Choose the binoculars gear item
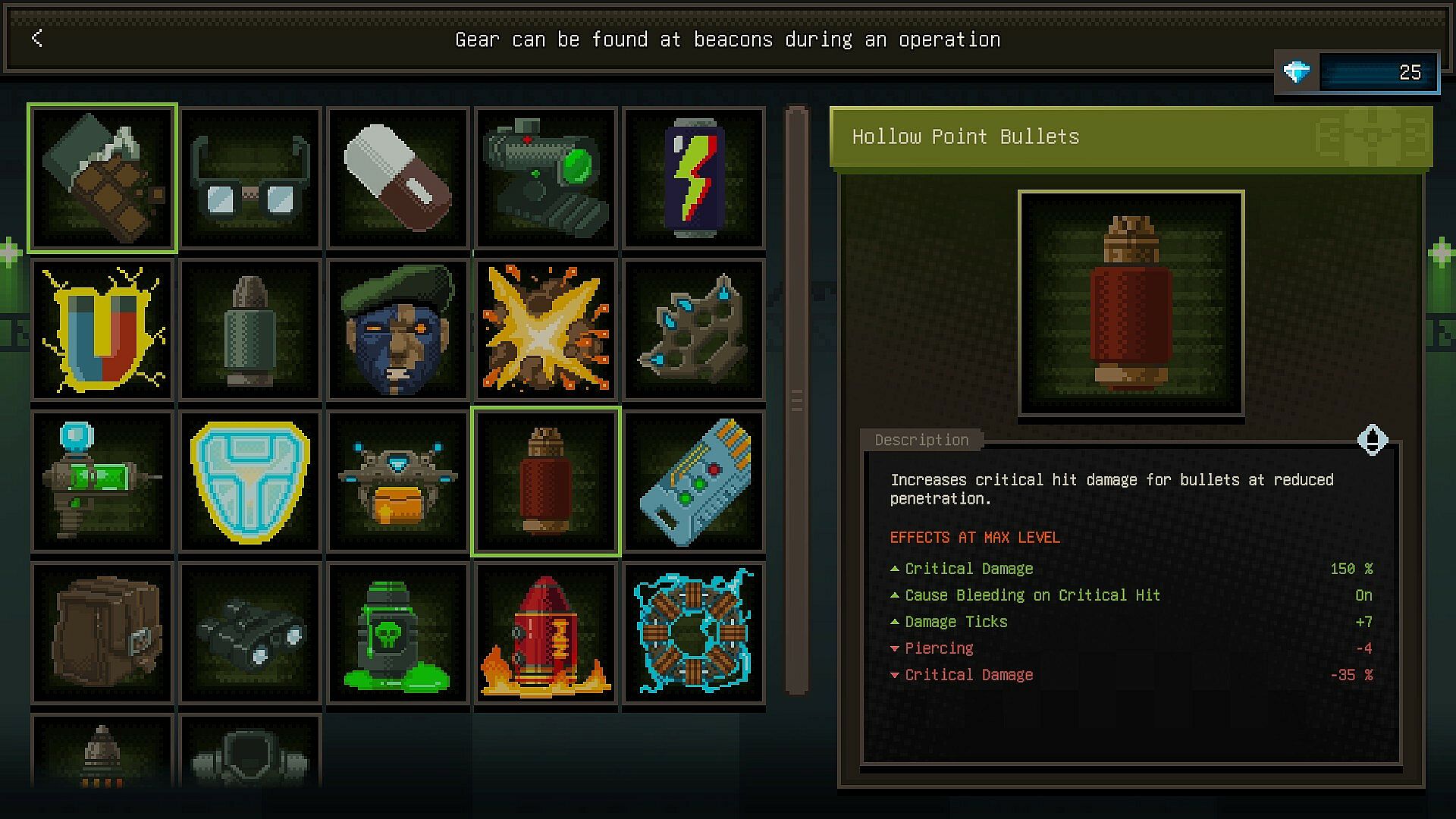1456x819 pixels. [x=250, y=633]
